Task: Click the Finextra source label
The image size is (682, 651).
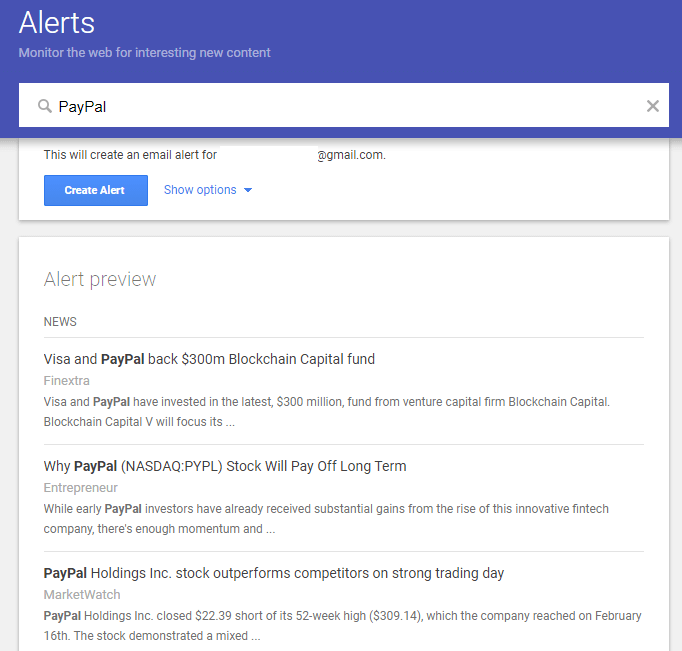Action: tap(67, 381)
